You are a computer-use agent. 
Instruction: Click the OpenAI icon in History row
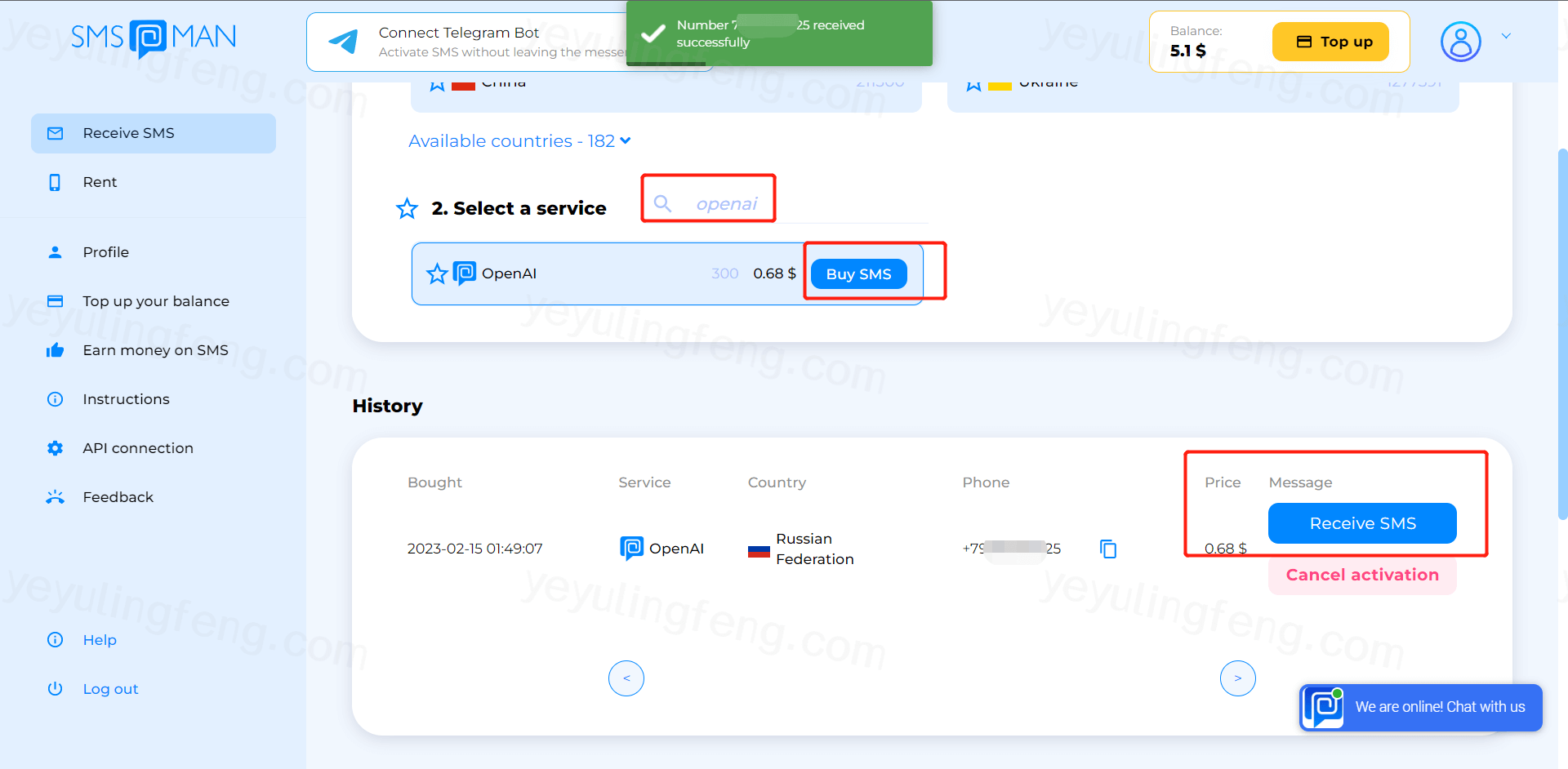[x=631, y=549]
